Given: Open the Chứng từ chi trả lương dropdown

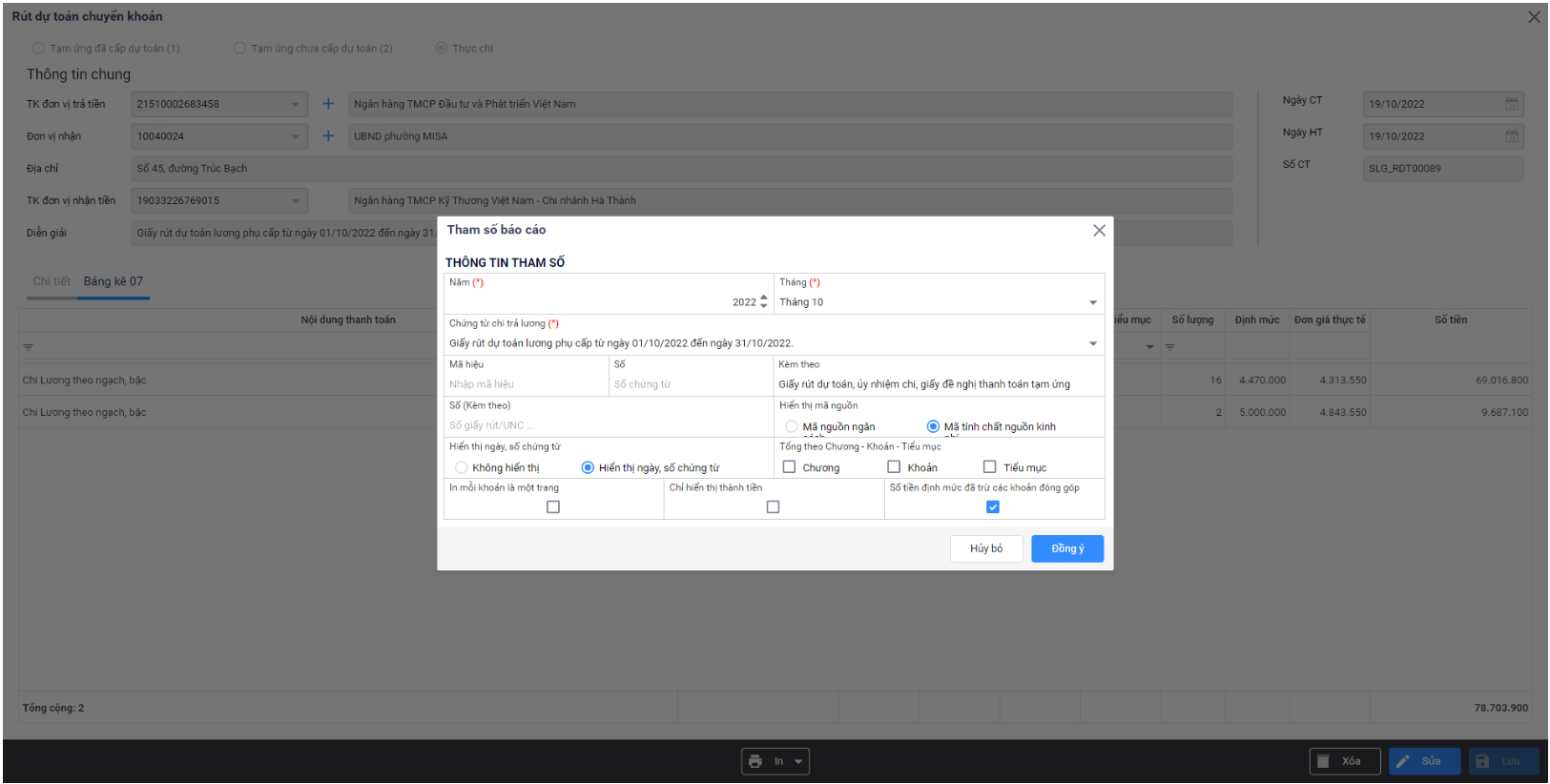Looking at the screenshot, I should [x=1093, y=343].
